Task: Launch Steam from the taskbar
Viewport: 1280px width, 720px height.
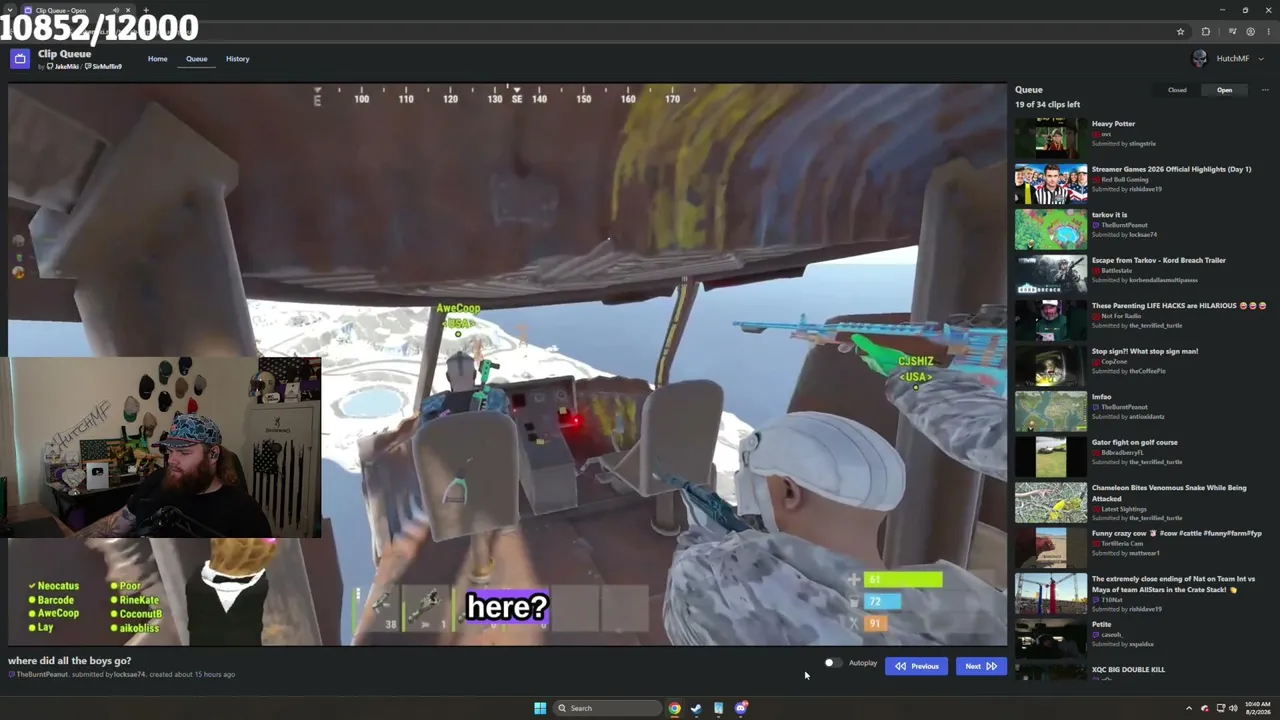Action: pos(697,708)
